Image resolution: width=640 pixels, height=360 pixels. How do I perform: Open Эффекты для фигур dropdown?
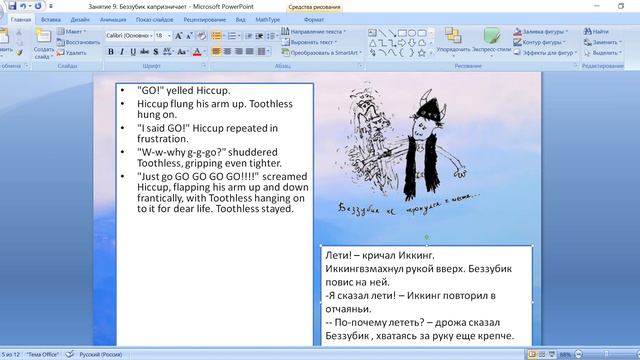pyautogui.click(x=545, y=53)
